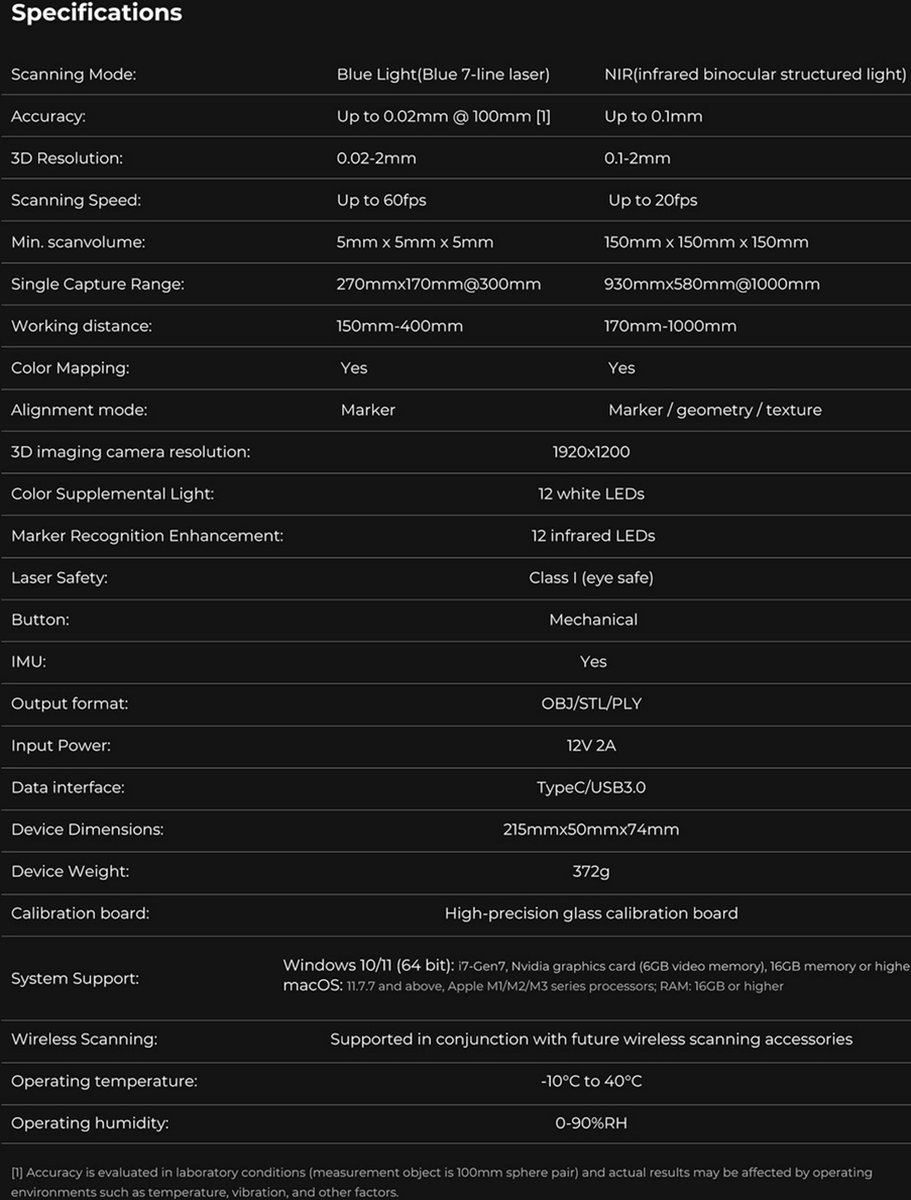This screenshot has width=911, height=1200.
Task: Click the 150mm x 150mm x 150mm value
Action: coord(706,243)
